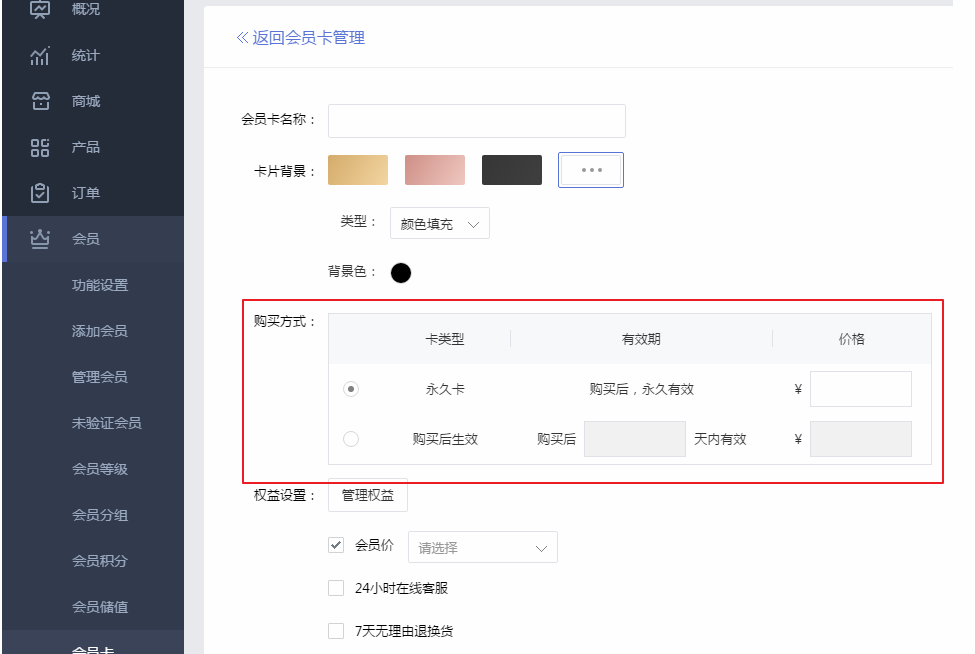Image resolution: width=975 pixels, height=654 pixels.
Task: Select the 永久卡 radio button
Action: coord(351,389)
